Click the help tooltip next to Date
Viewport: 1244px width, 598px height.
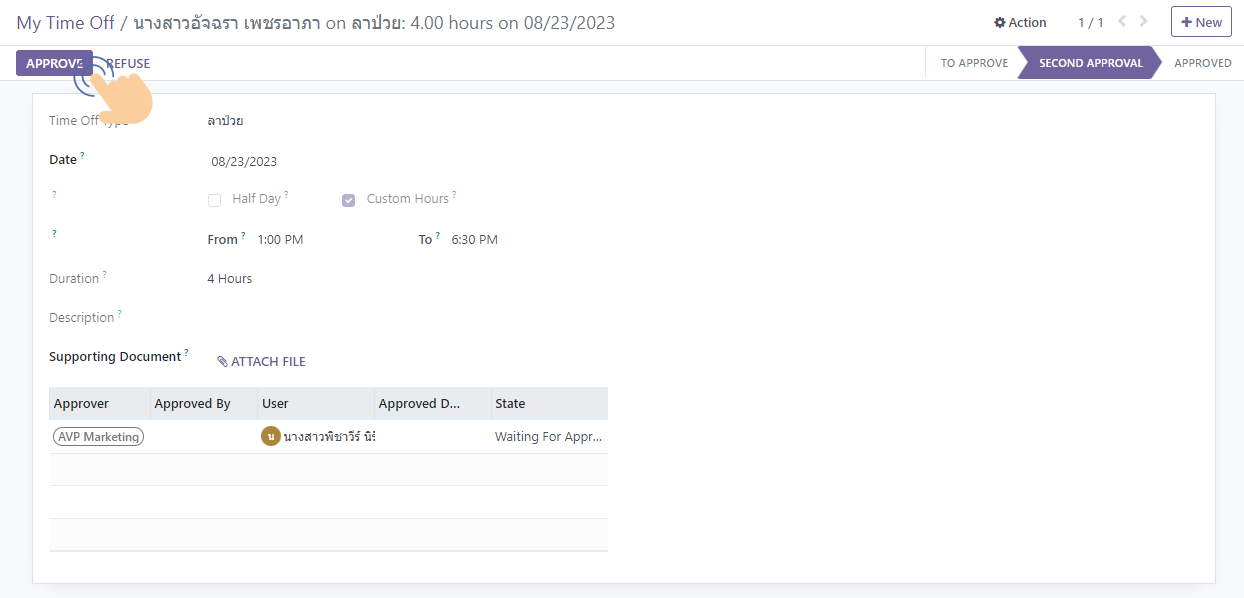[82, 156]
